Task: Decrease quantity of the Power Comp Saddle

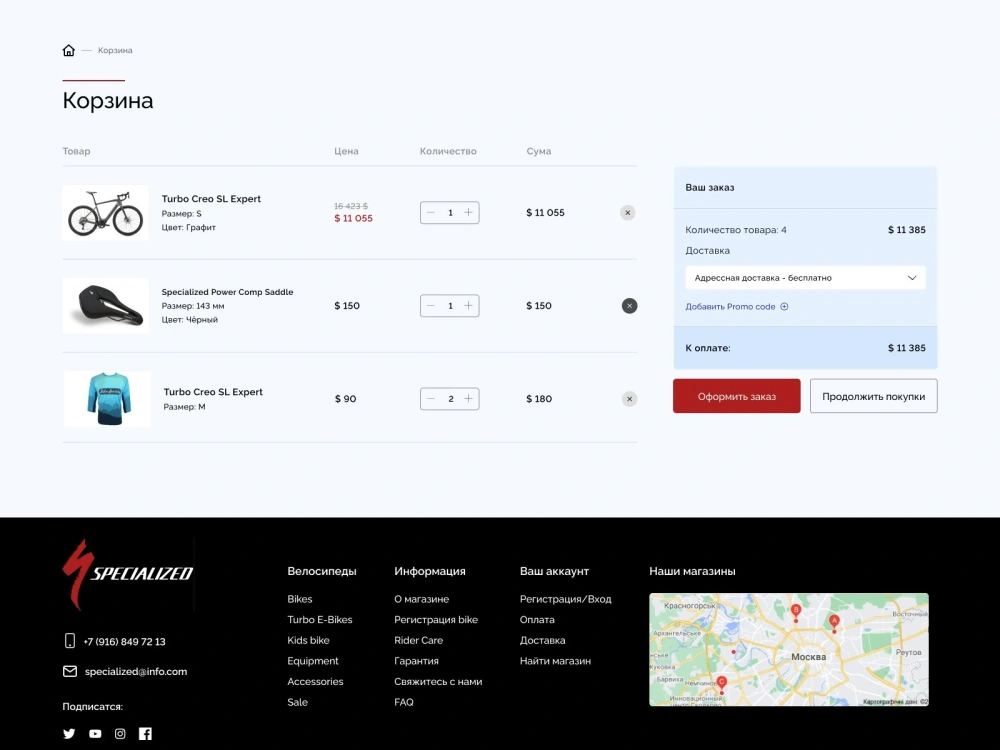Action: 431,306
